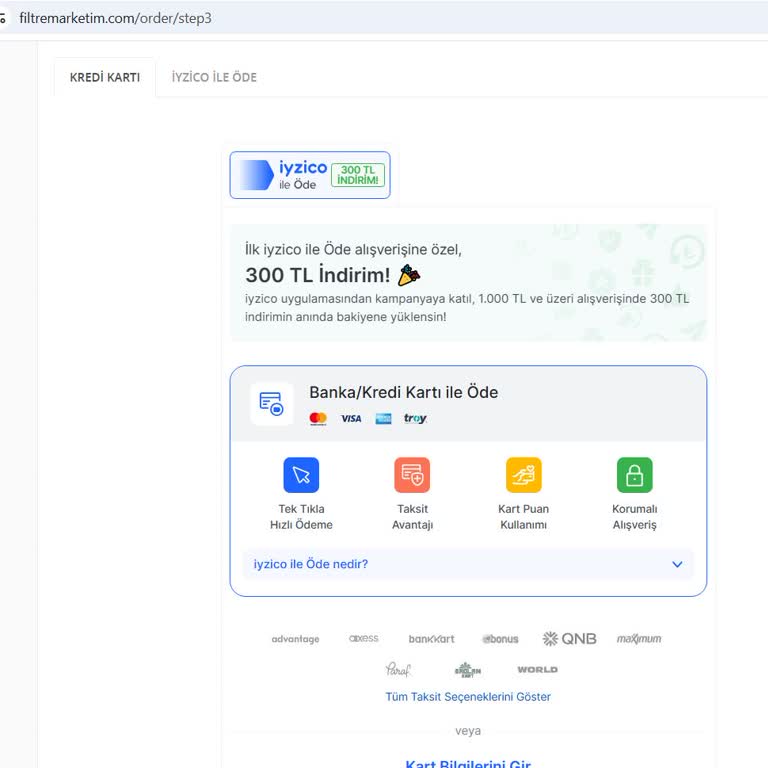Viewport: 768px width, 768px height.
Task: Open Tüm Taksit Seçeneklerini Göster link
Action: coord(468,697)
